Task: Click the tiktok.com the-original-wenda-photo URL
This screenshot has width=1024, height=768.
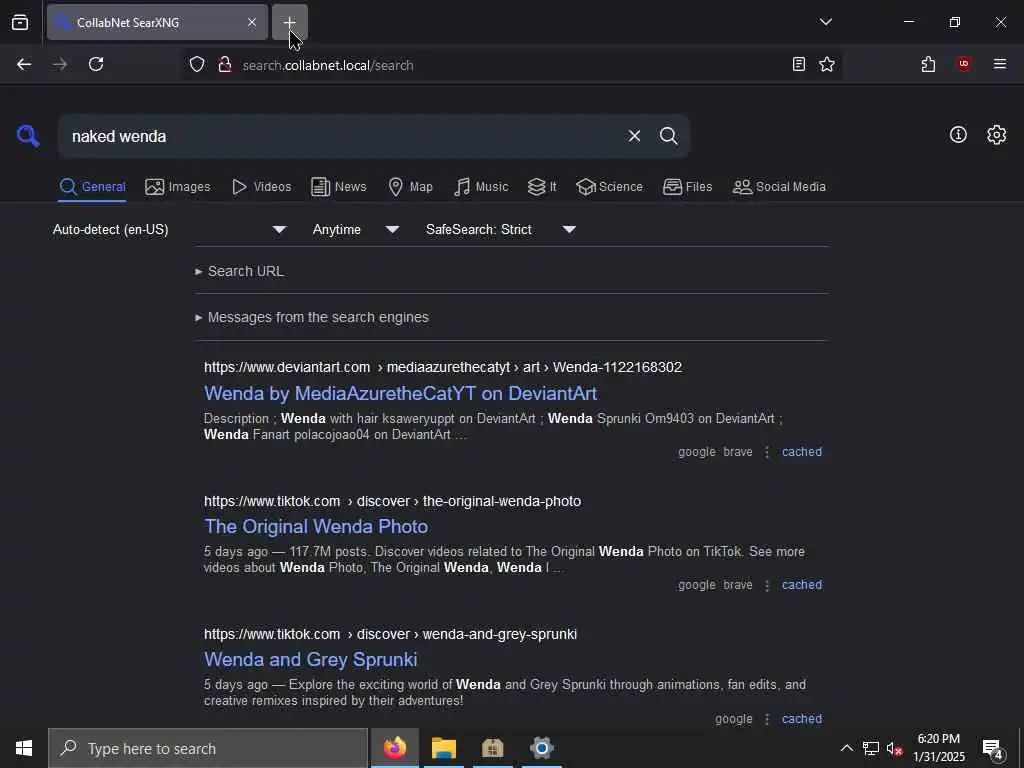Action: pyautogui.click(x=392, y=501)
